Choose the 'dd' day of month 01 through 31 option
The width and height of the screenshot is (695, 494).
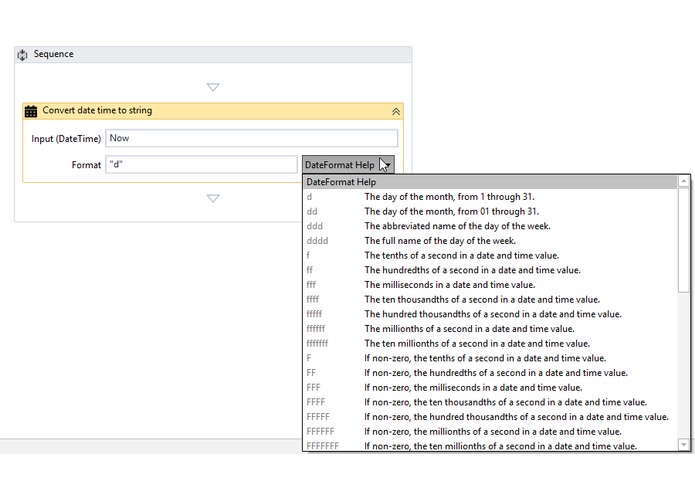[x=490, y=211]
